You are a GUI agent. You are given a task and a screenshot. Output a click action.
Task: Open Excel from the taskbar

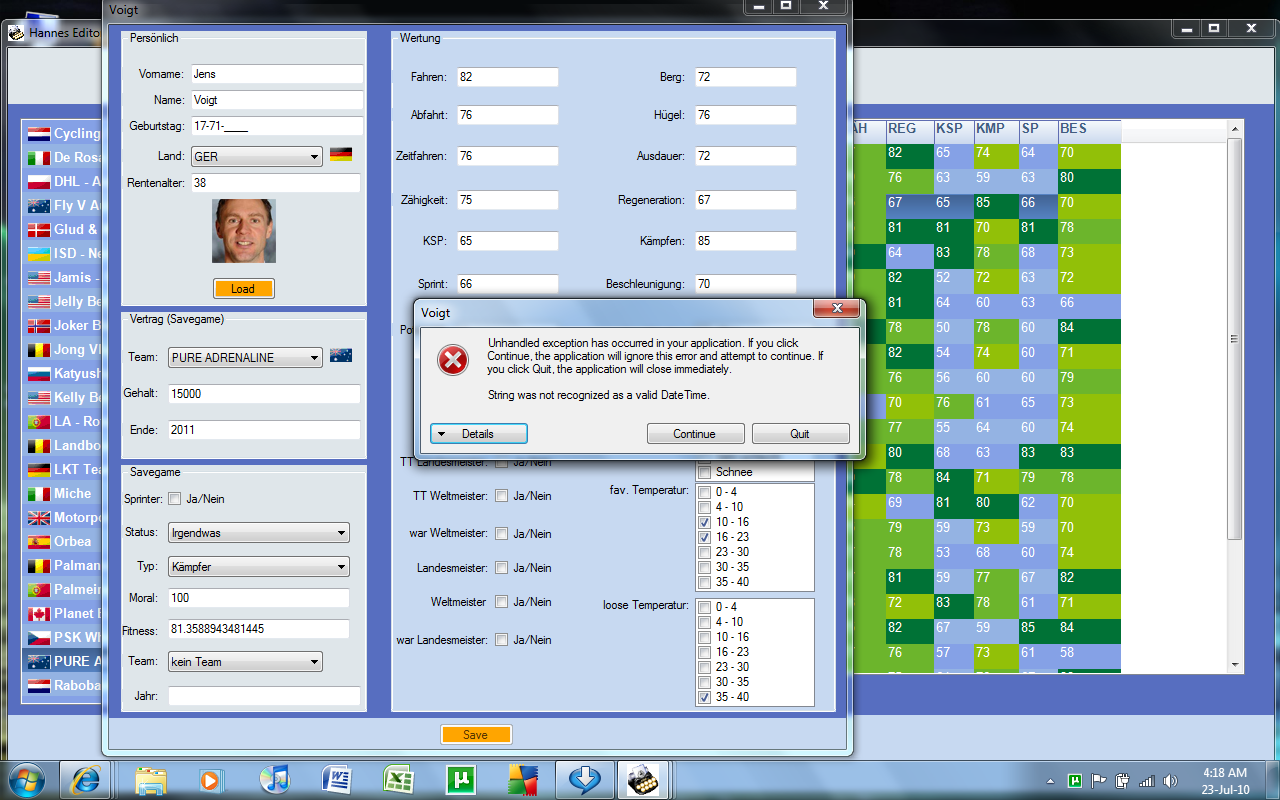[x=400, y=779]
